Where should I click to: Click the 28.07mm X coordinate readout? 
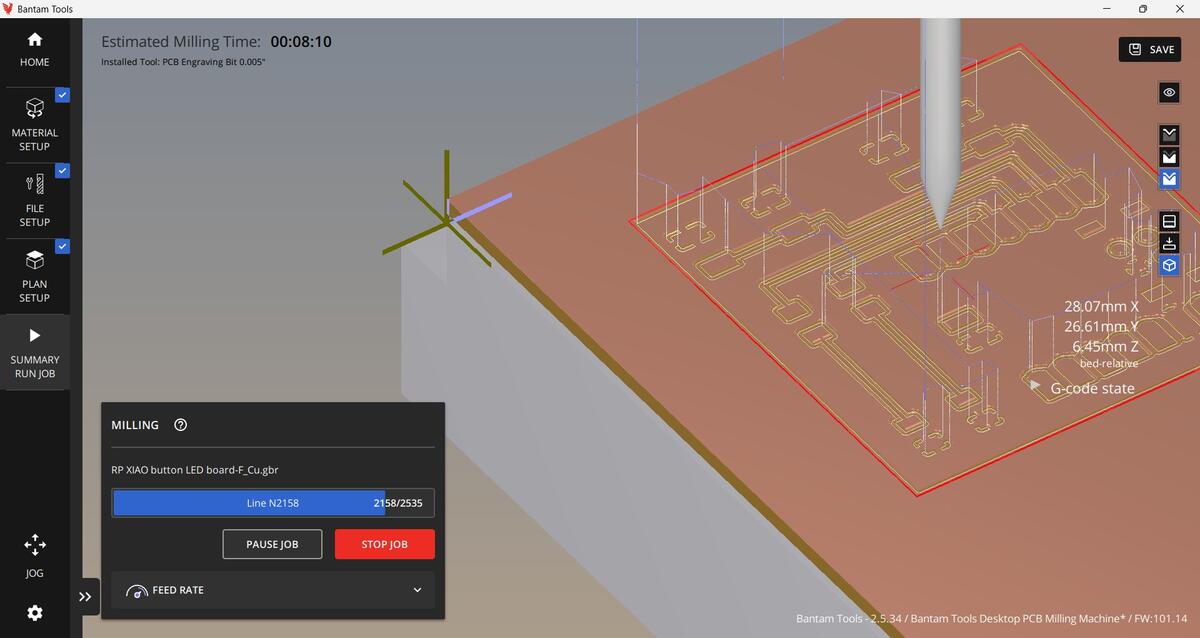click(x=1101, y=307)
